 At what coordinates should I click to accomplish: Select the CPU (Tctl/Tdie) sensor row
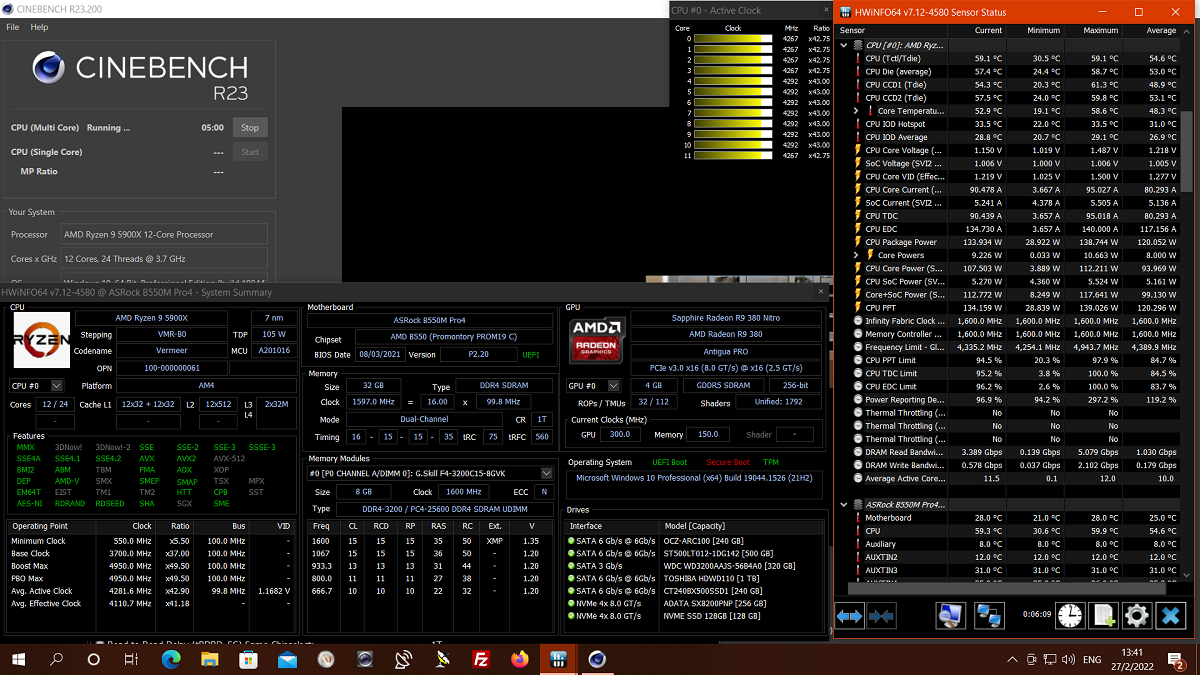[x=1008, y=58]
